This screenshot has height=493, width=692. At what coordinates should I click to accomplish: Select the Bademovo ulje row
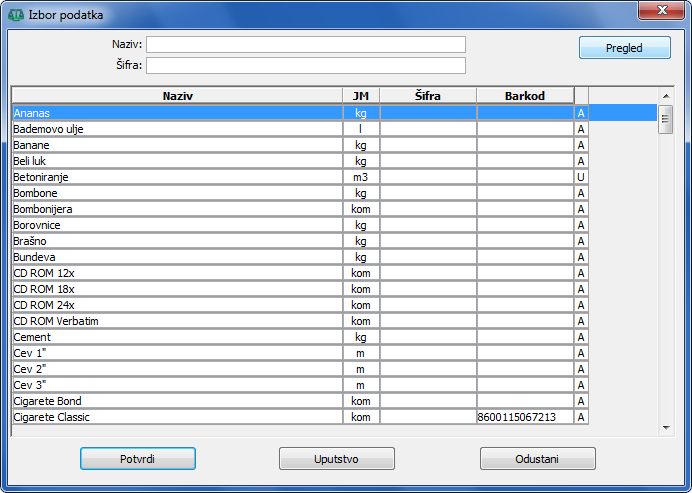pyautogui.click(x=176, y=129)
